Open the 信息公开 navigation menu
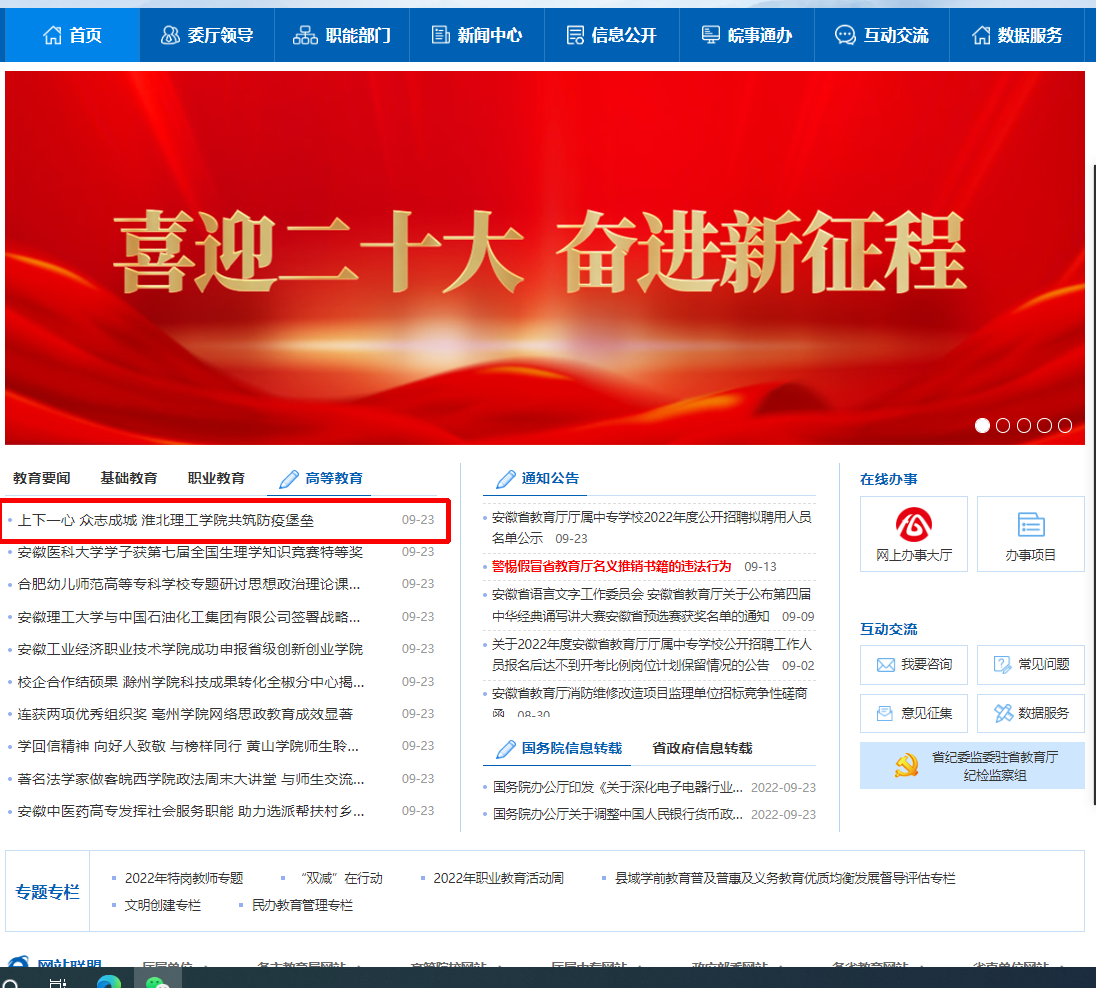Viewport: 1096px width, 988px height. tap(611, 35)
